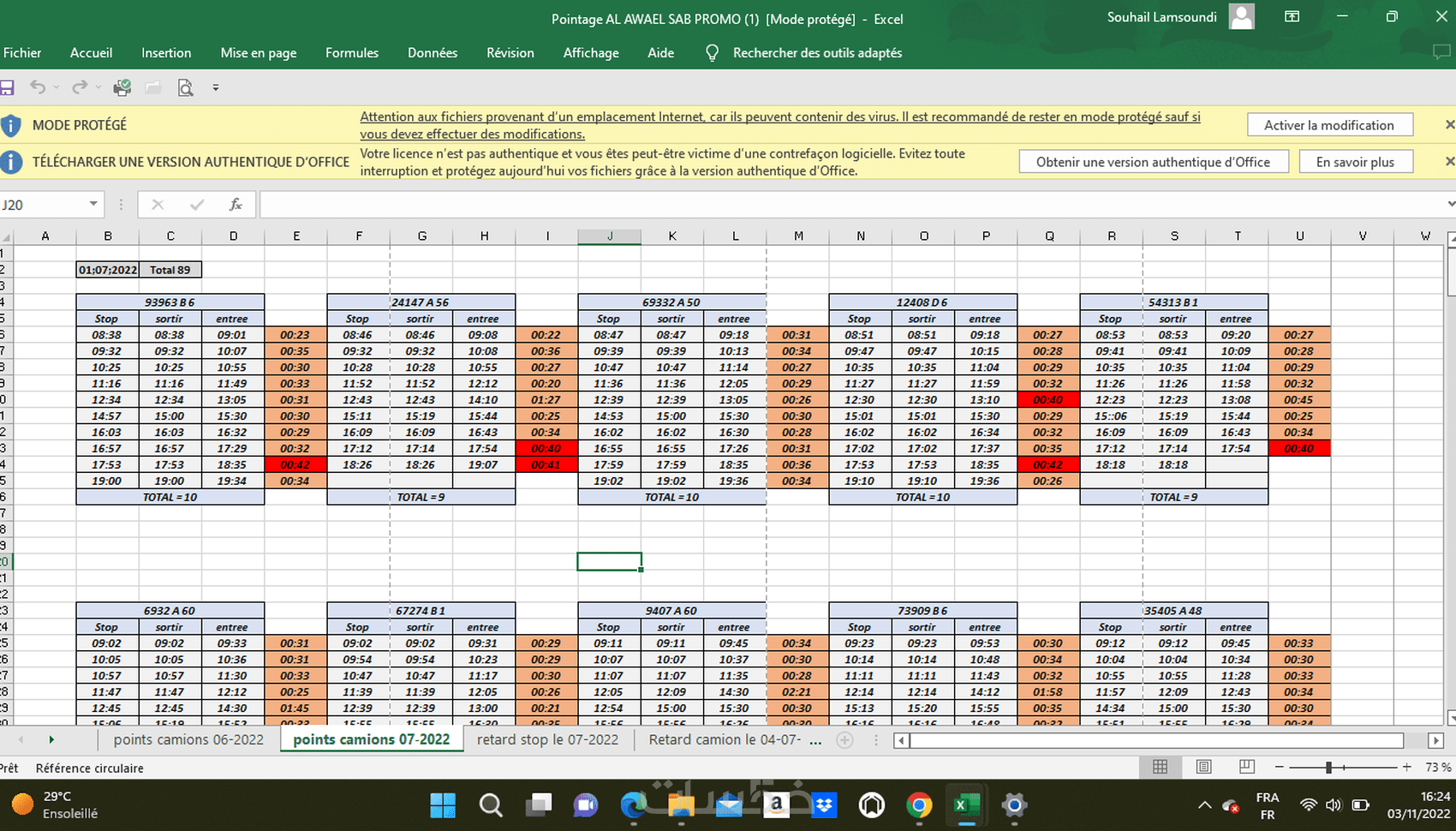The height and width of the screenshot is (831, 1456).
Task: Open Print Preview from Quick Access toolbar
Action: point(186,87)
